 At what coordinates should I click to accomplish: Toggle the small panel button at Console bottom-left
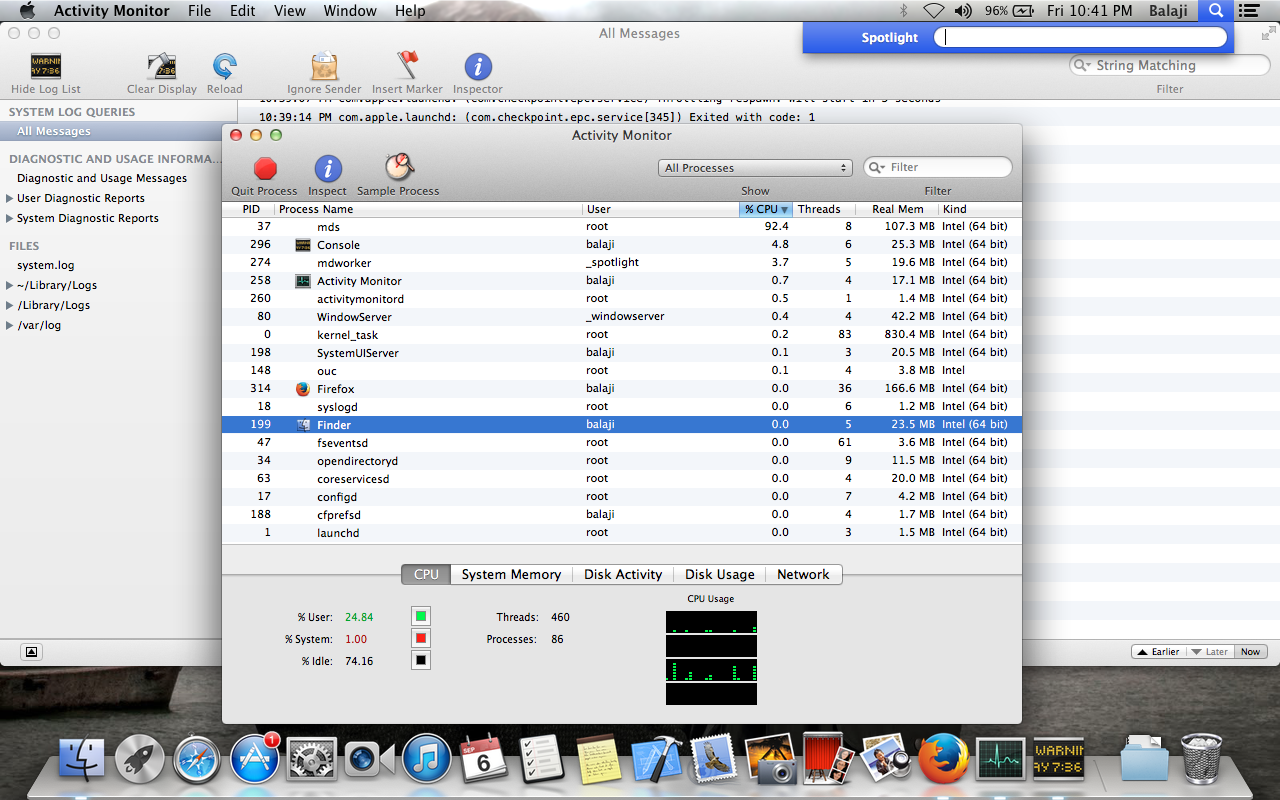(31, 652)
